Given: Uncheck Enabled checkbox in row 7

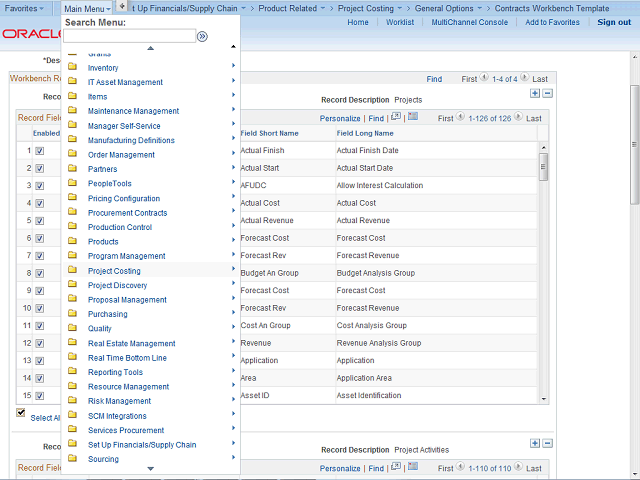Looking at the screenshot, I should [x=40, y=256].
